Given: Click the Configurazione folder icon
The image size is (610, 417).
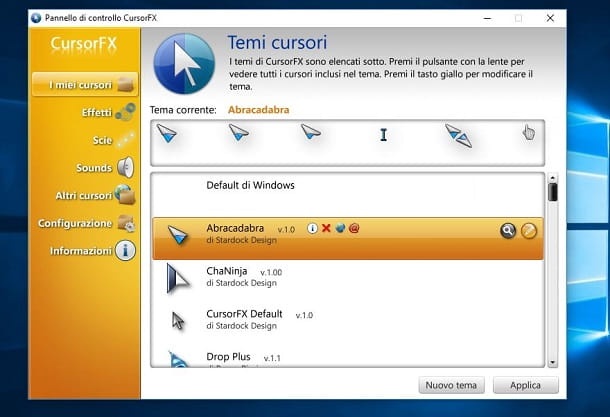Looking at the screenshot, I should point(126,223).
